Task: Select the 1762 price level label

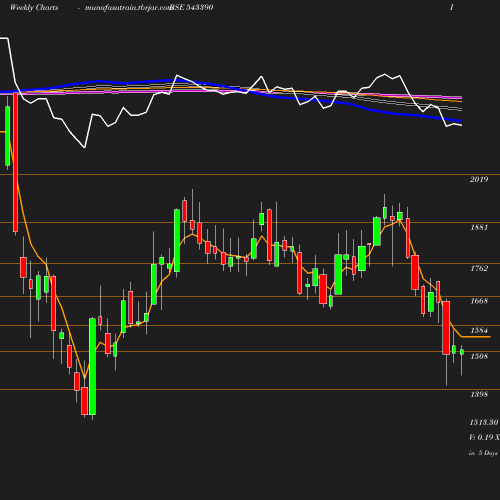Action: click(x=479, y=268)
